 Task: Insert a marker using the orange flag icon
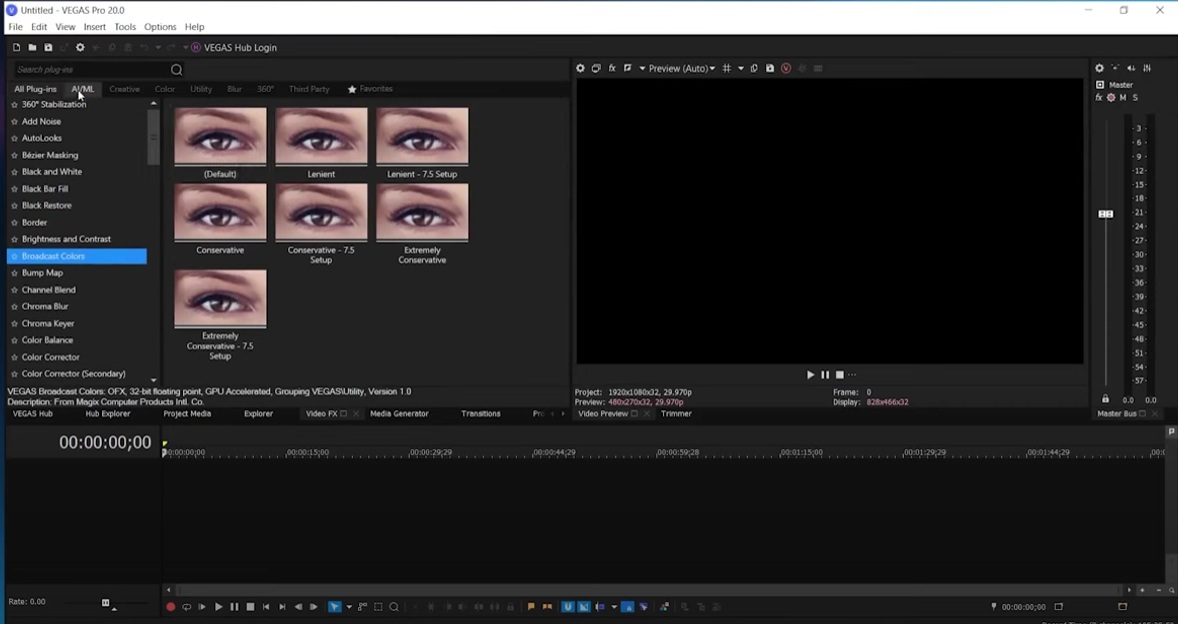[x=530, y=607]
